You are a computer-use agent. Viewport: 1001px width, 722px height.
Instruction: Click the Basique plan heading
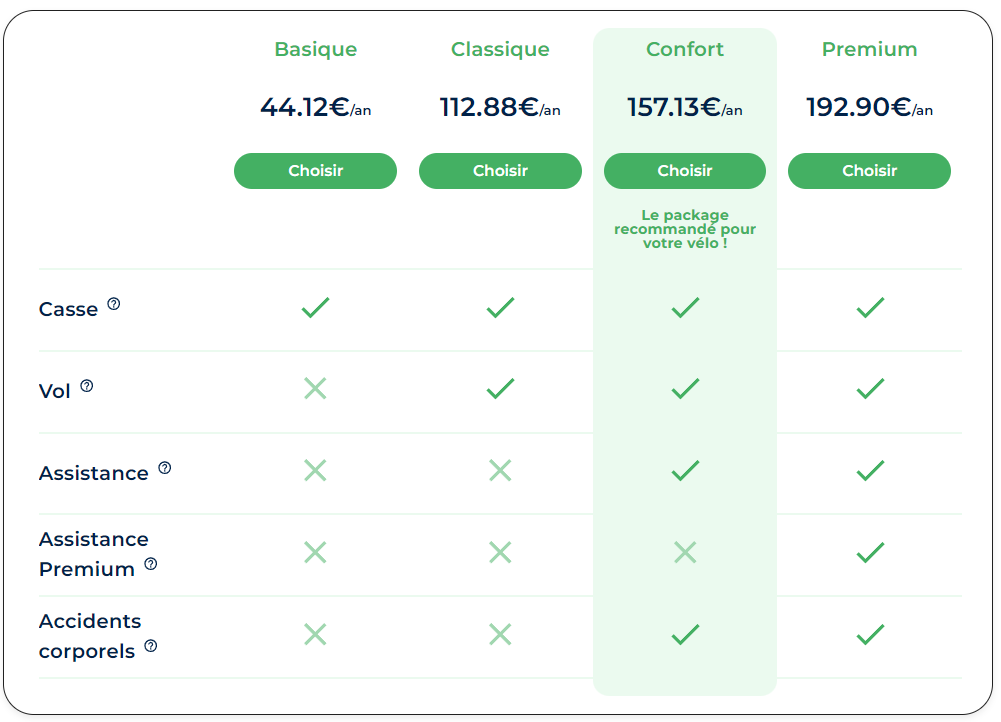tap(315, 49)
